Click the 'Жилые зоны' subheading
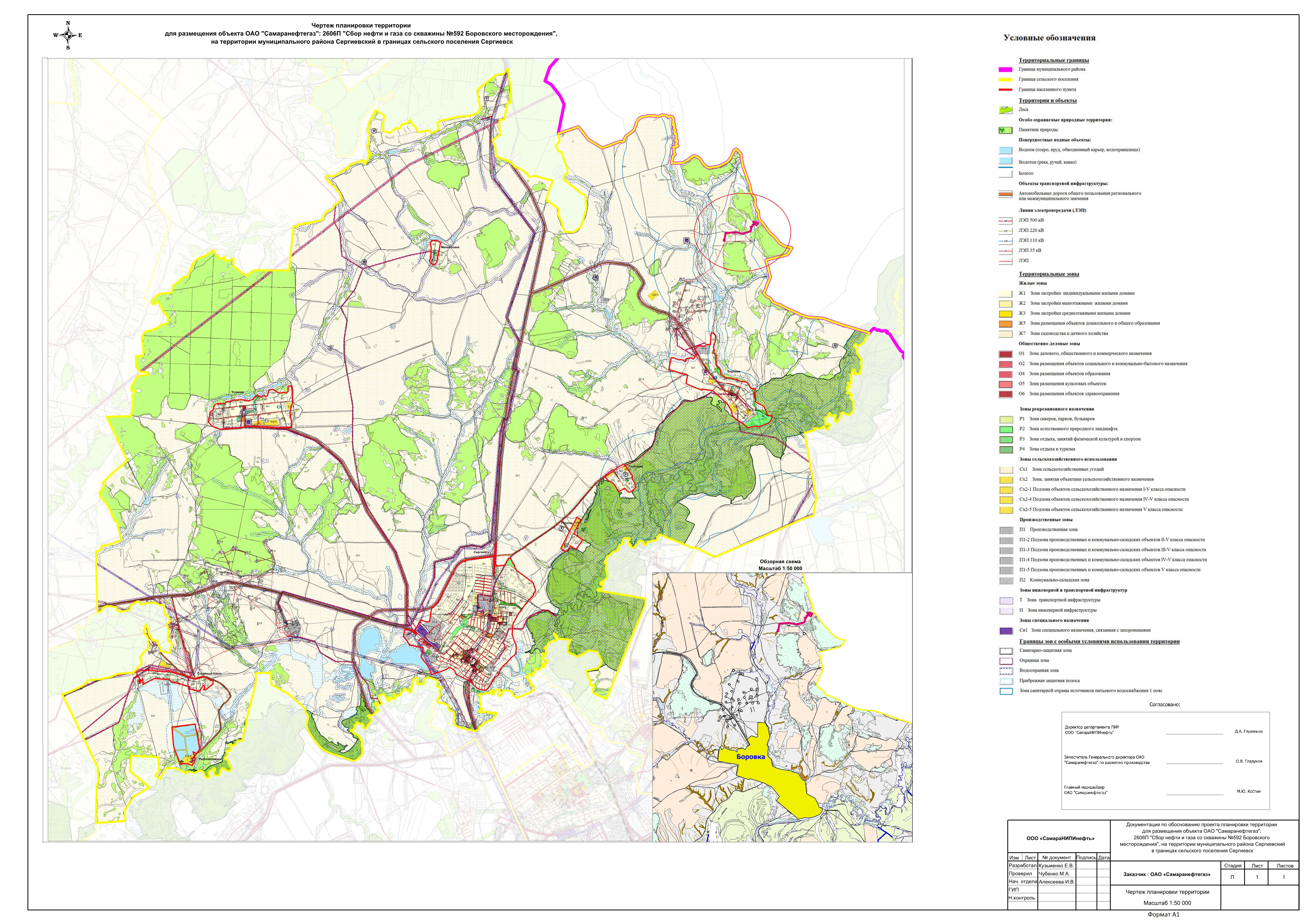1309x924 pixels. (x=1032, y=283)
